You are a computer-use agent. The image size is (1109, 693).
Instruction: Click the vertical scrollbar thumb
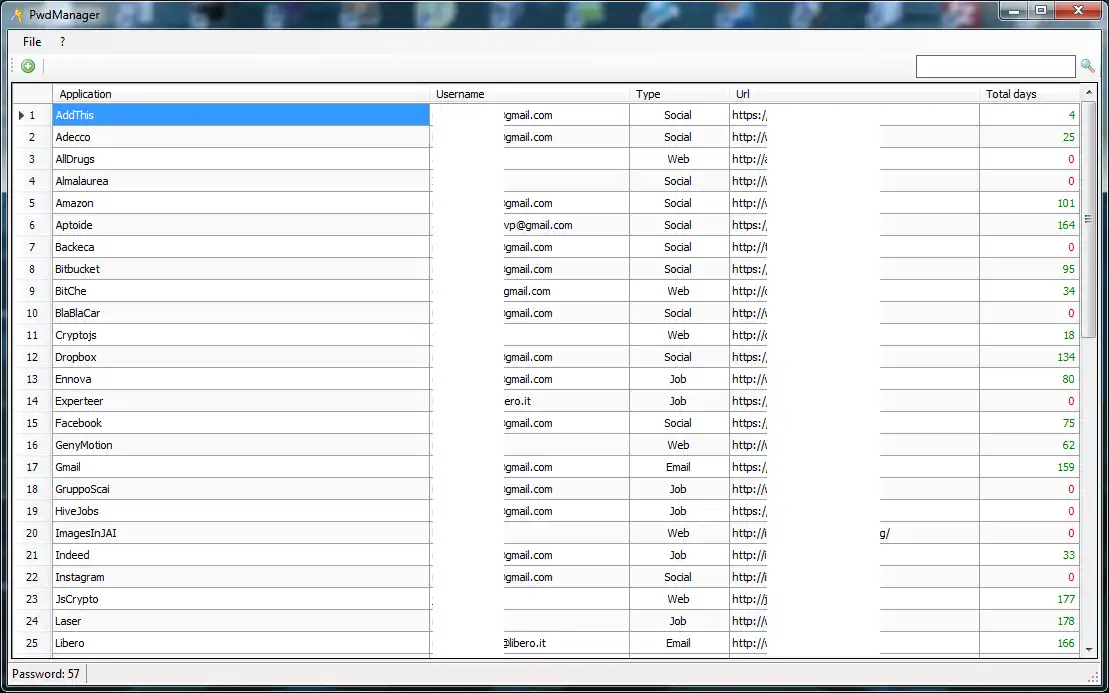[x=1088, y=219]
